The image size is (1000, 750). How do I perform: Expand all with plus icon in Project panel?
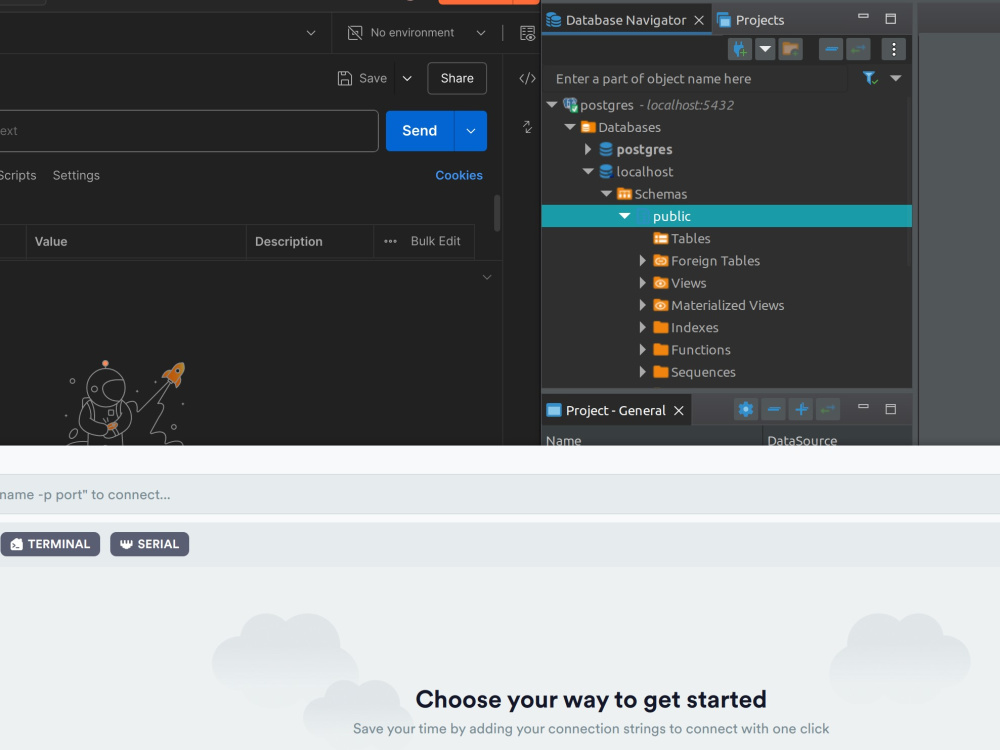click(x=802, y=409)
